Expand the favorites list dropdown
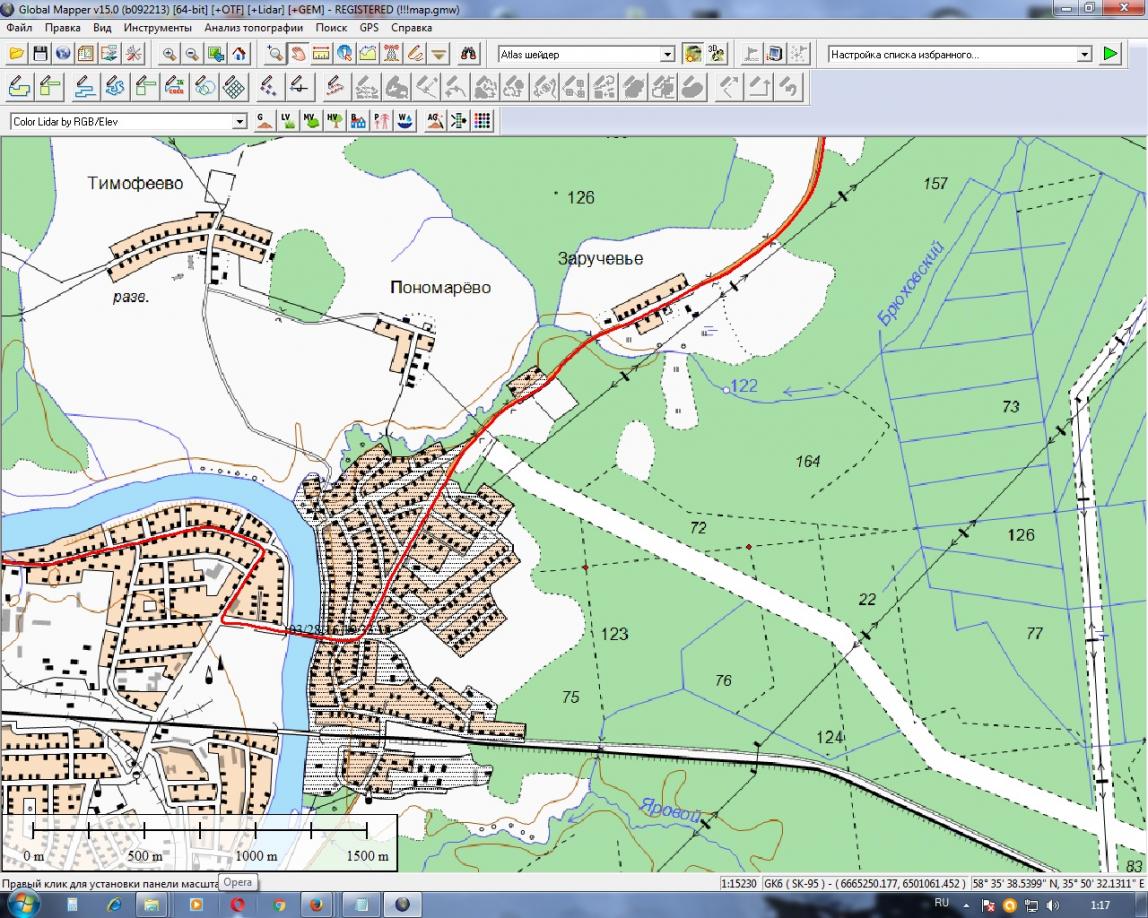This screenshot has height=918, width=1148. coord(1084,54)
